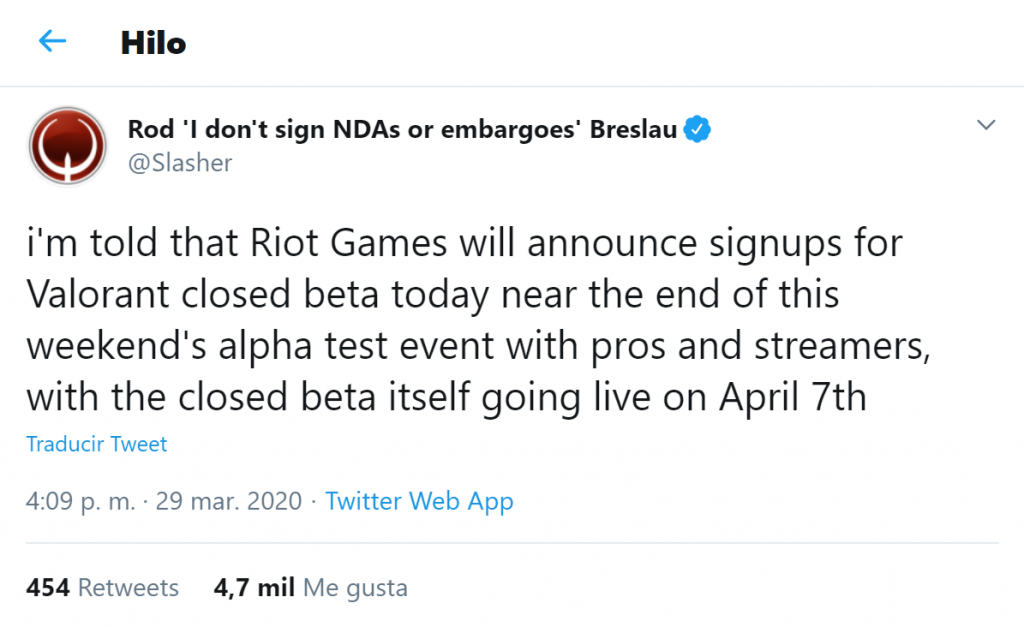
Task: Click the blue verified badge
Action: (x=697, y=129)
